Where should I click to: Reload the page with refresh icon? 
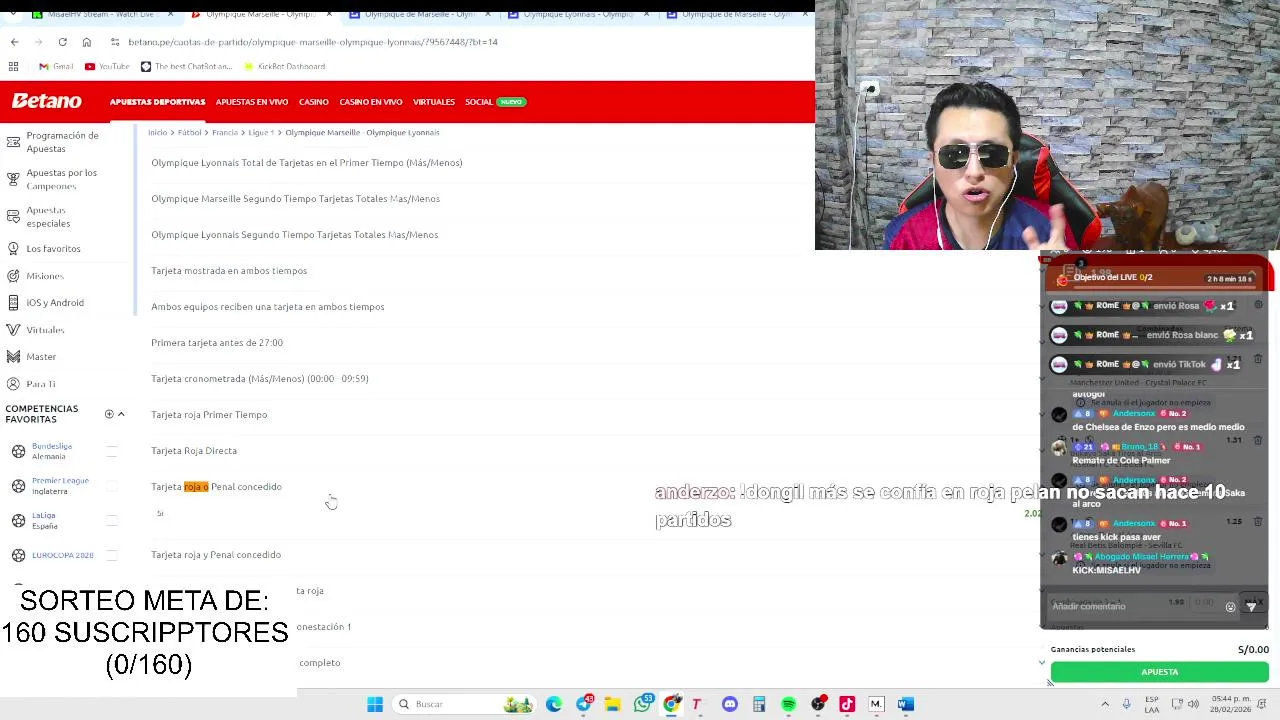[x=62, y=42]
